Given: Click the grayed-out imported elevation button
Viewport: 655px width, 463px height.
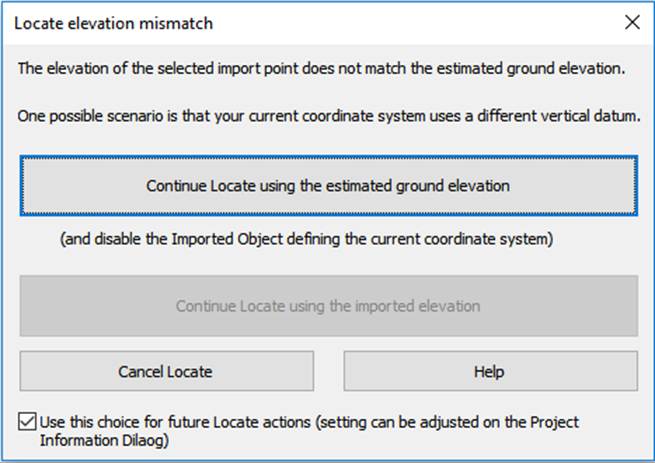Looking at the screenshot, I should click(x=328, y=306).
